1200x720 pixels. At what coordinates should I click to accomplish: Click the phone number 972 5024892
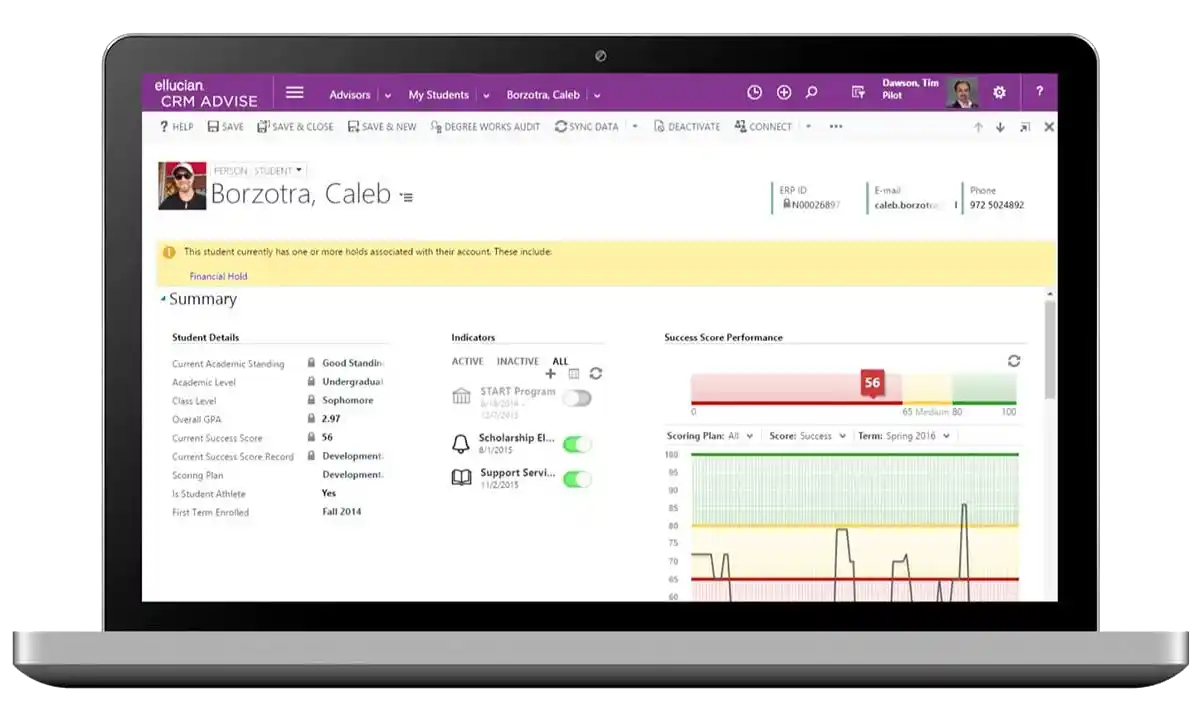click(x=996, y=205)
